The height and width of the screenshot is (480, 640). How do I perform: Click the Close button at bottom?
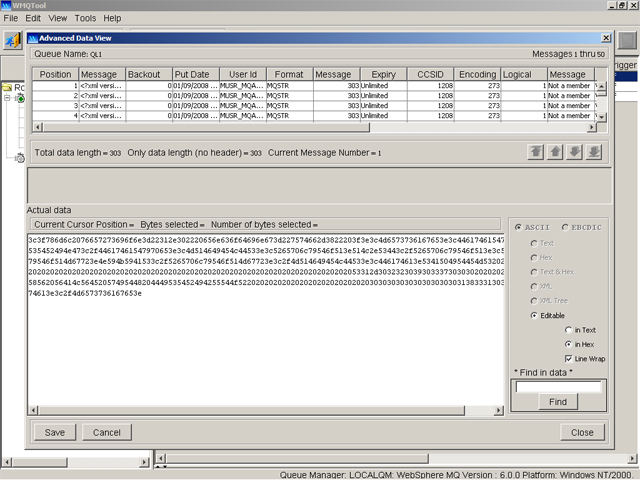tap(582, 432)
